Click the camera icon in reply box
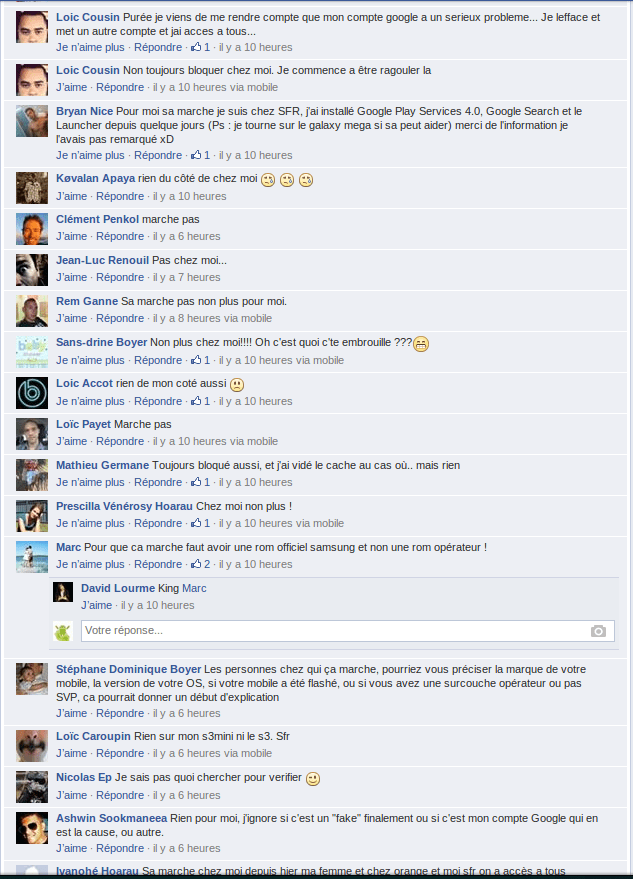 click(598, 631)
